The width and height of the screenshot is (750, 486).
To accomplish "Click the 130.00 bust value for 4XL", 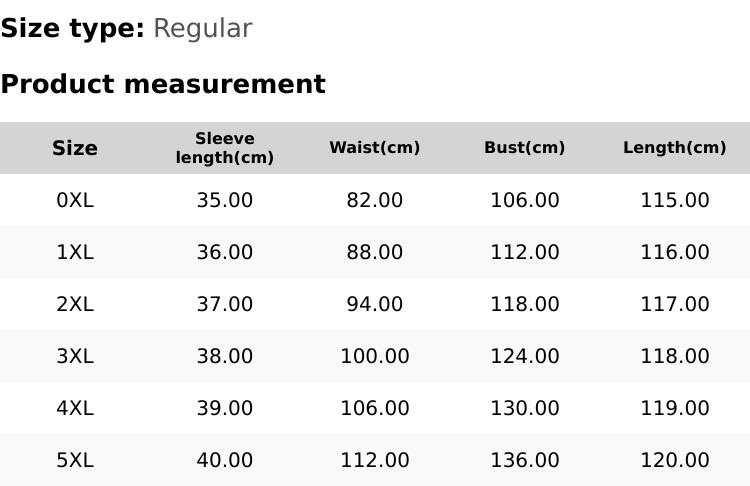I will 525,408.
